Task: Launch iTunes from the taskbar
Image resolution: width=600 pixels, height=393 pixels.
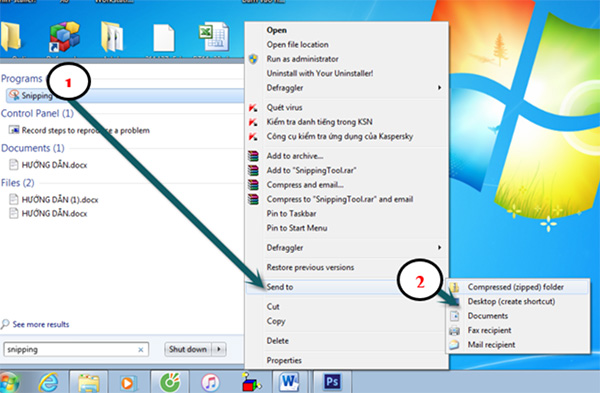Action: (x=210, y=382)
